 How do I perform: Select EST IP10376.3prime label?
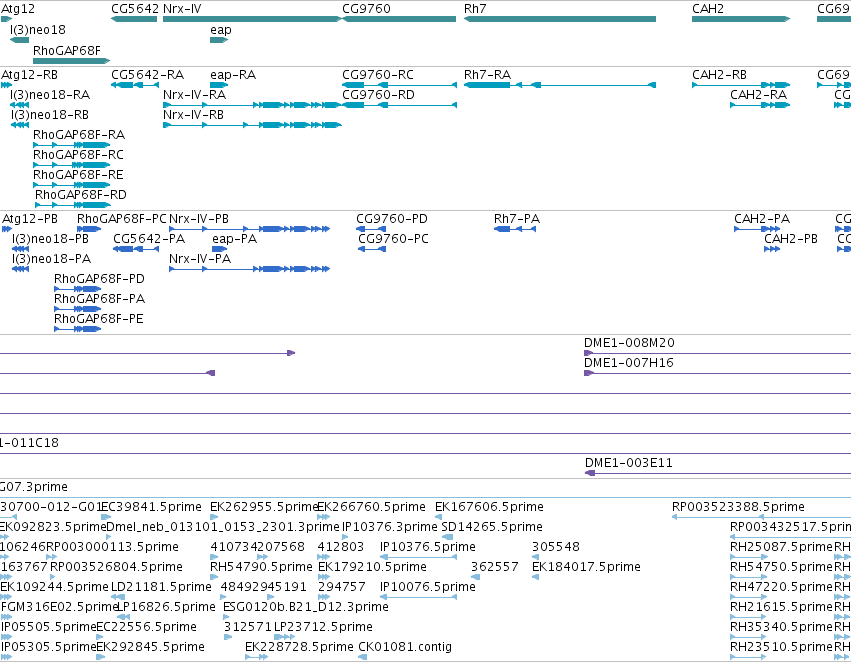(x=390, y=527)
